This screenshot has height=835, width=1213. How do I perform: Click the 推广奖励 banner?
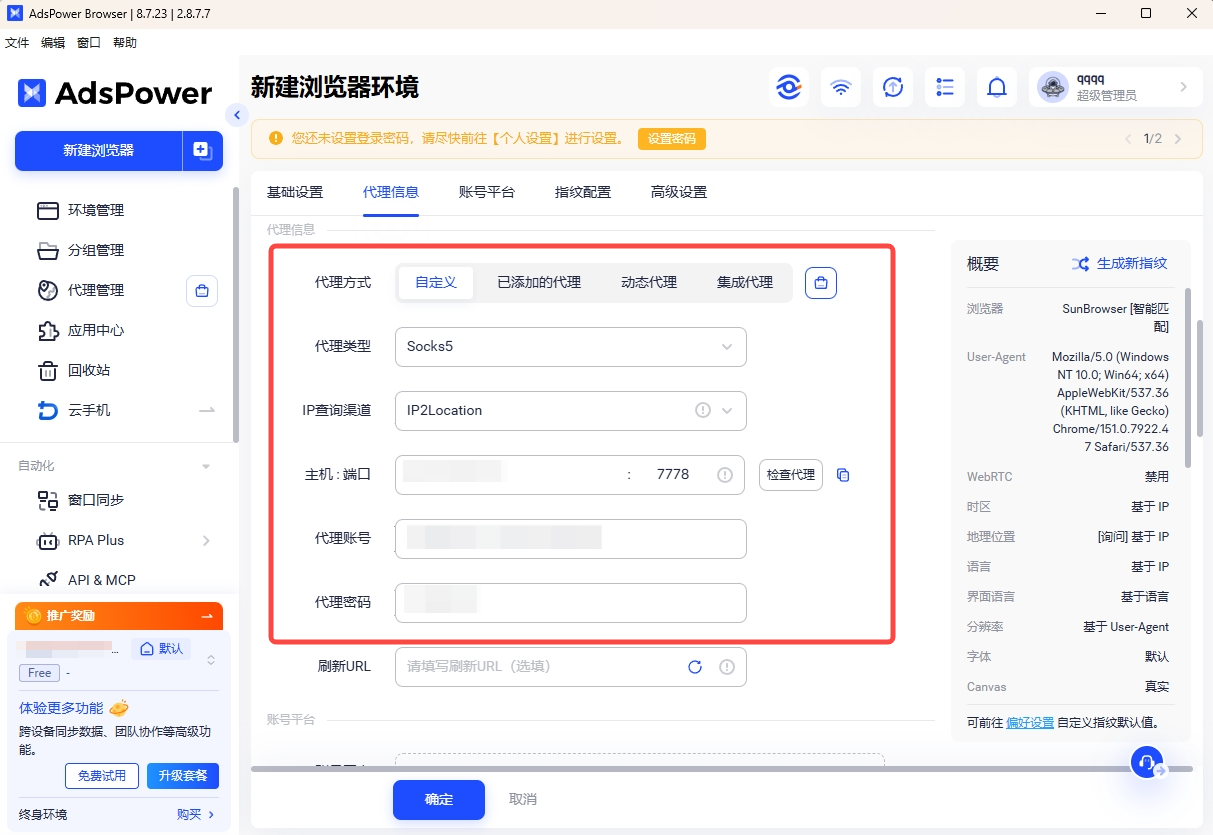pos(119,616)
